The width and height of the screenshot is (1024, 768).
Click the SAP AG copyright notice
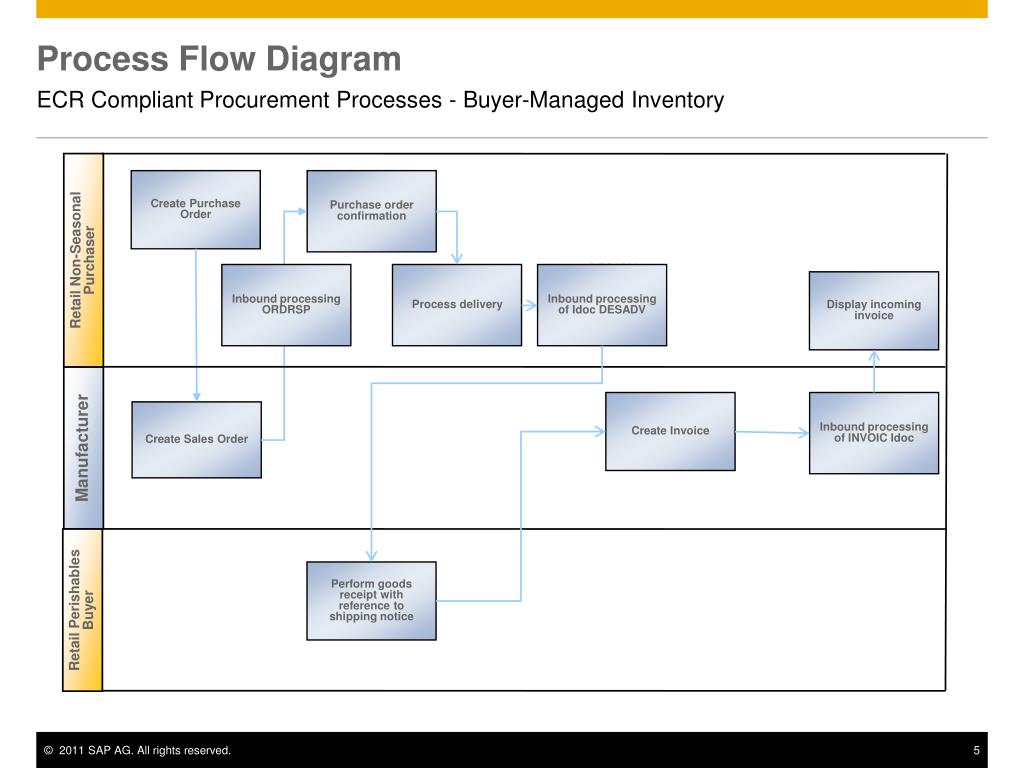137,750
